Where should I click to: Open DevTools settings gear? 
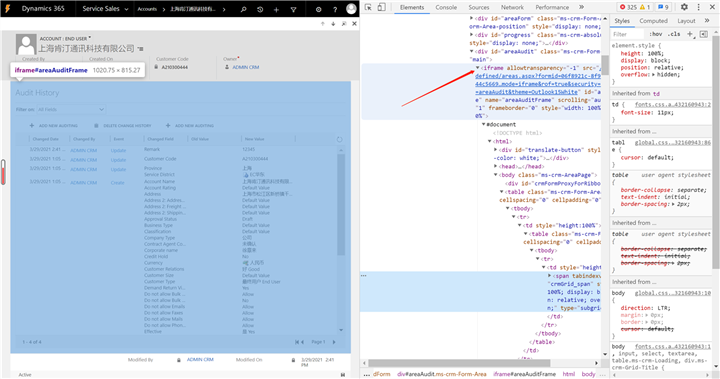pyautogui.click(x=684, y=7)
